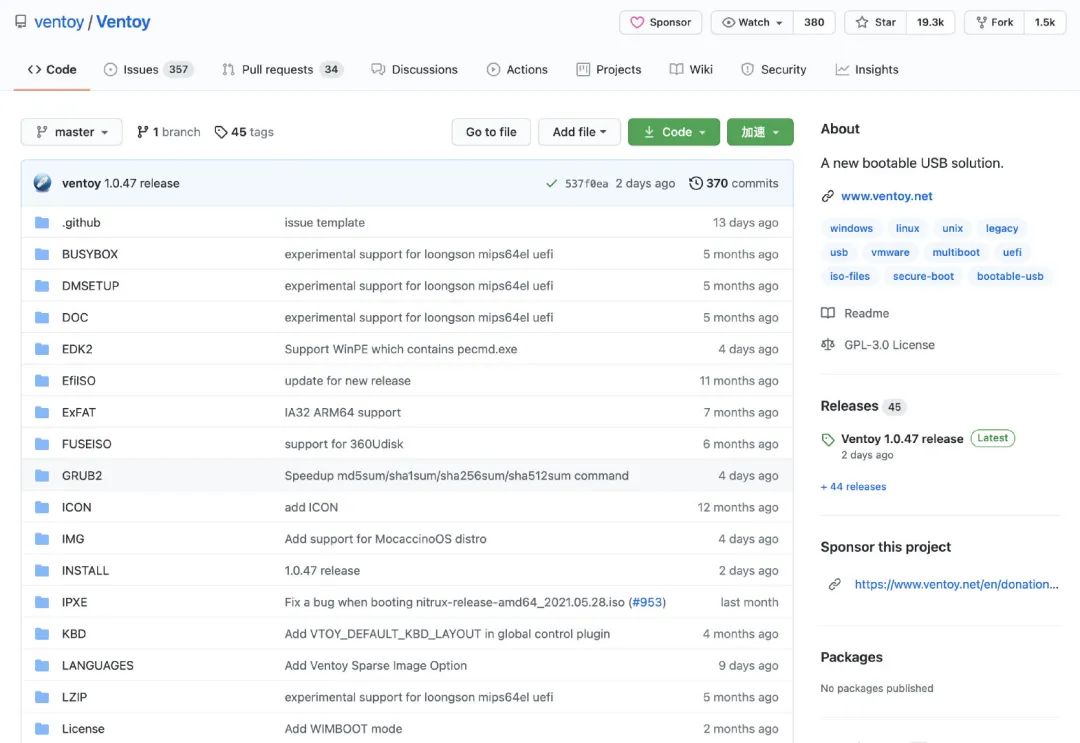This screenshot has height=743, width=1080.
Task: Click the link icon beside www.ventoy.net
Action: pos(828,196)
